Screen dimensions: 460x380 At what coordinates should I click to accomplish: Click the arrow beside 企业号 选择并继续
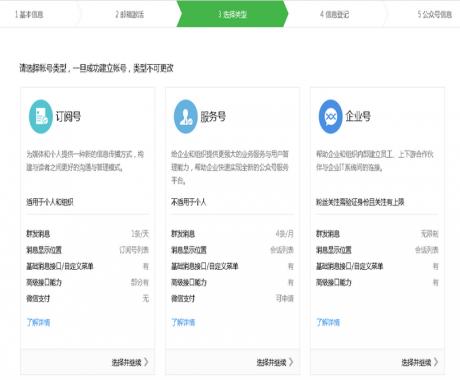coord(436,362)
